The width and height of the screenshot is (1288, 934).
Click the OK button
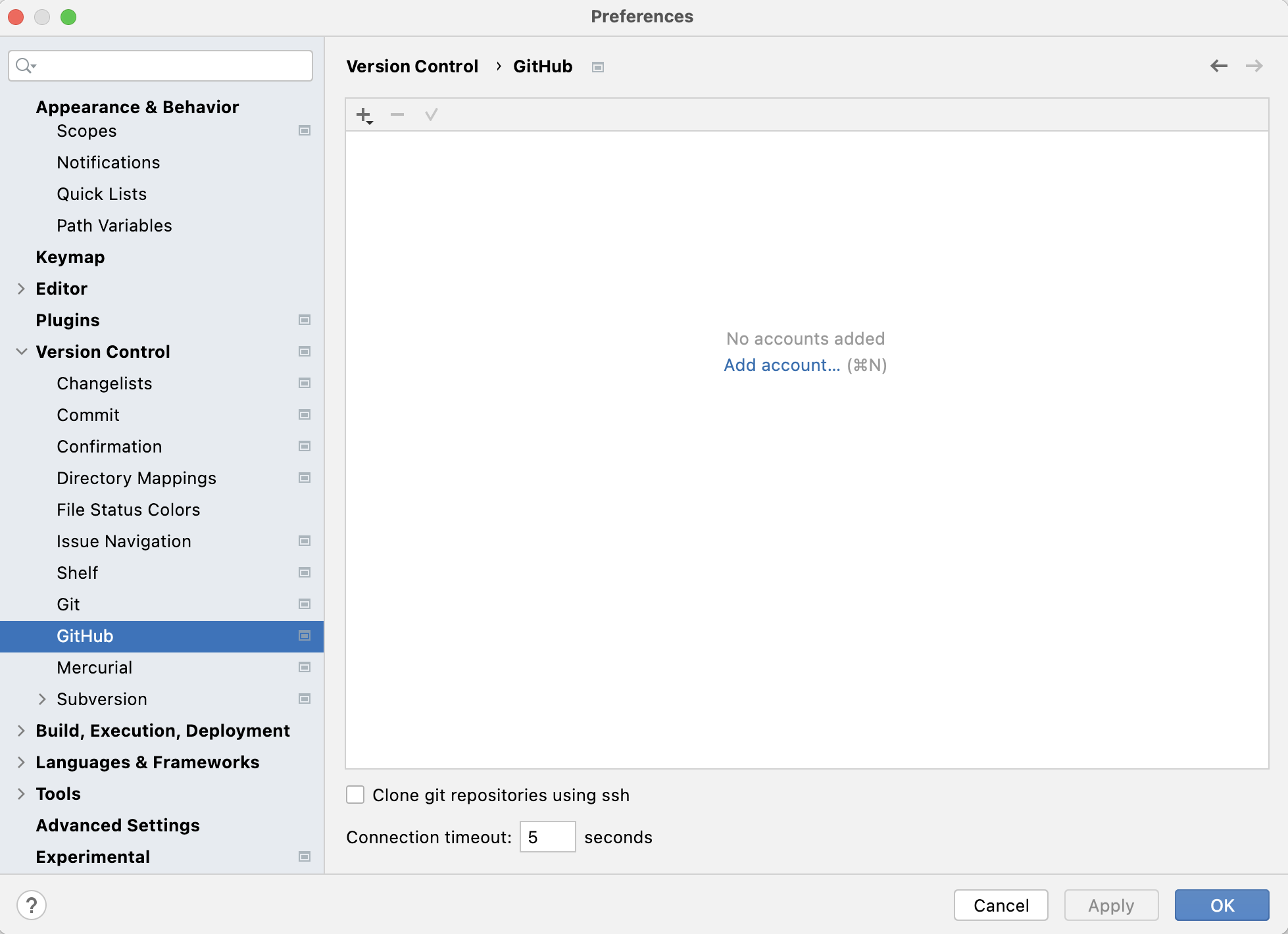[1222, 905]
